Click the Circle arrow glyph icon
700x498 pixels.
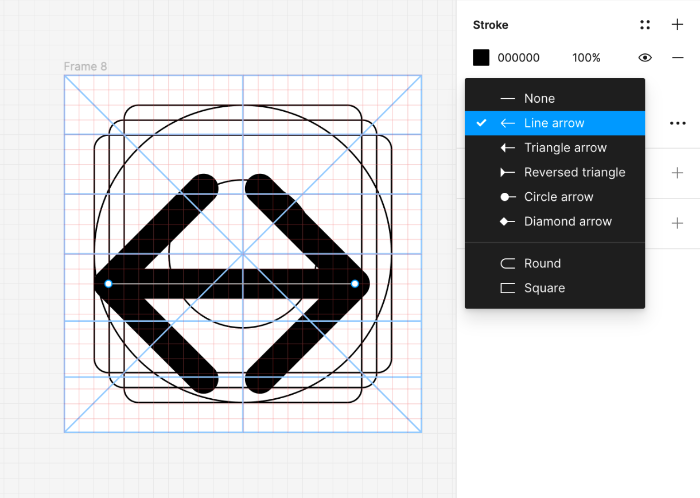point(508,197)
